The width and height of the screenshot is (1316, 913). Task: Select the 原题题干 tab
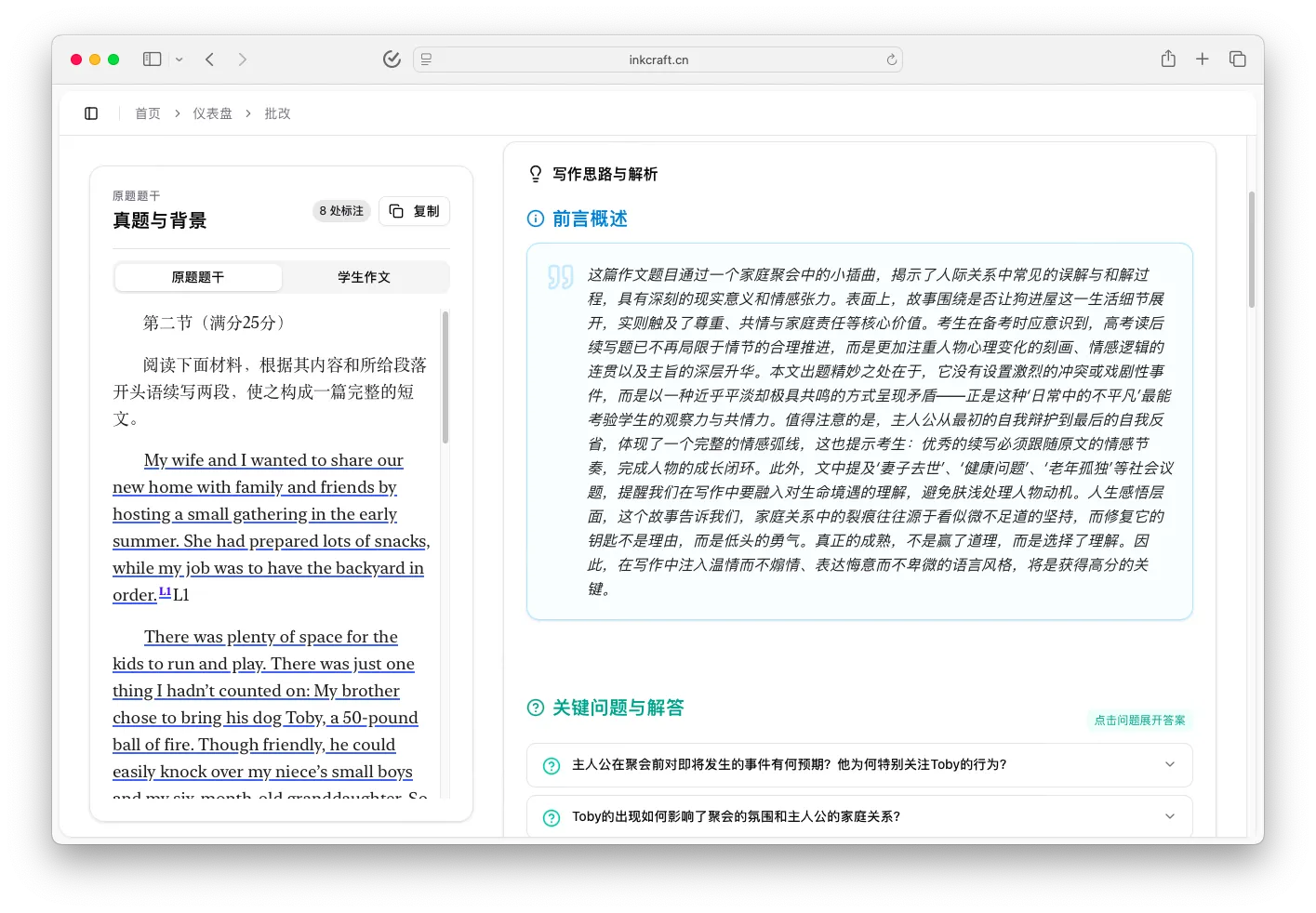(x=197, y=276)
